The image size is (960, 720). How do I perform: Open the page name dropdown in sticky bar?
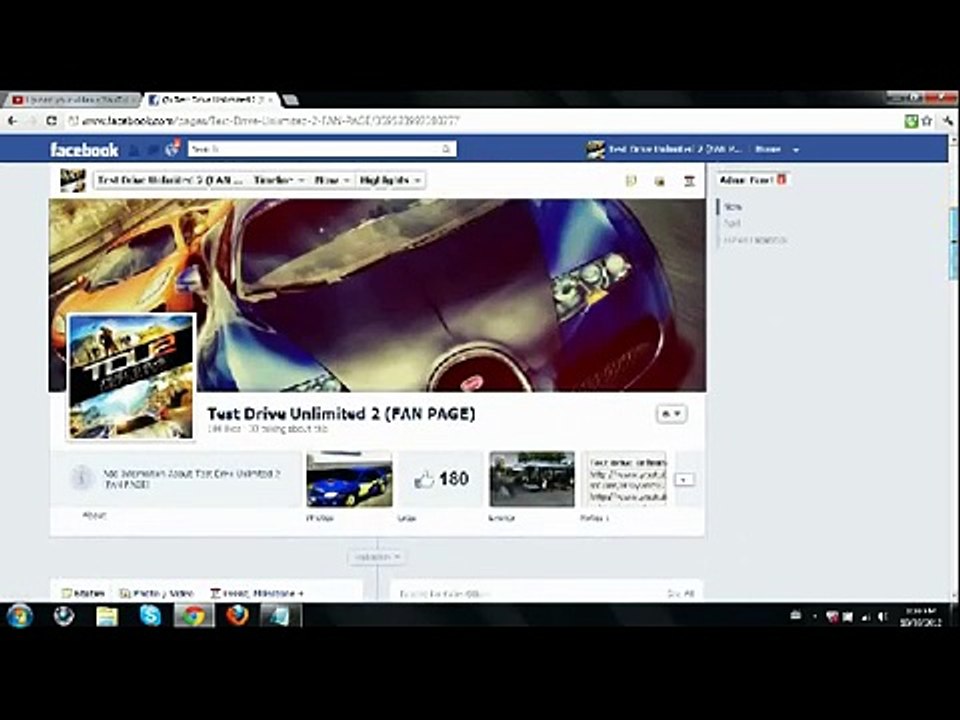click(170, 180)
